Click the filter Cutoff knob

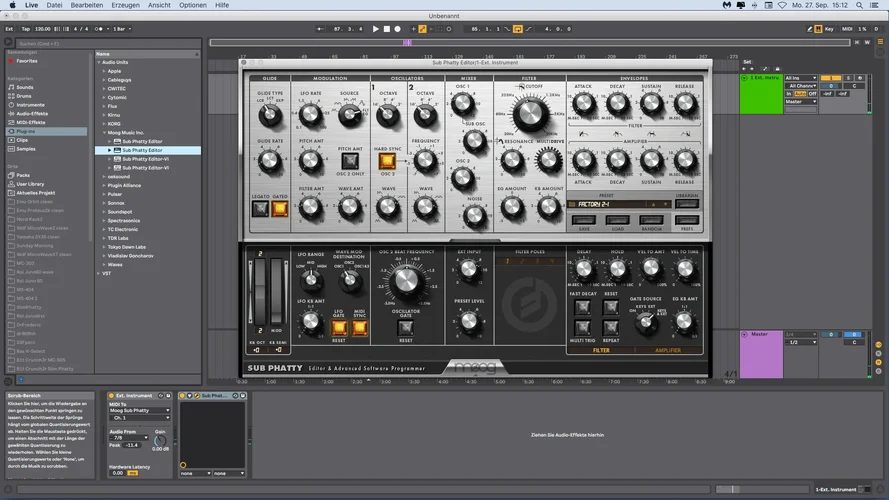pos(529,111)
